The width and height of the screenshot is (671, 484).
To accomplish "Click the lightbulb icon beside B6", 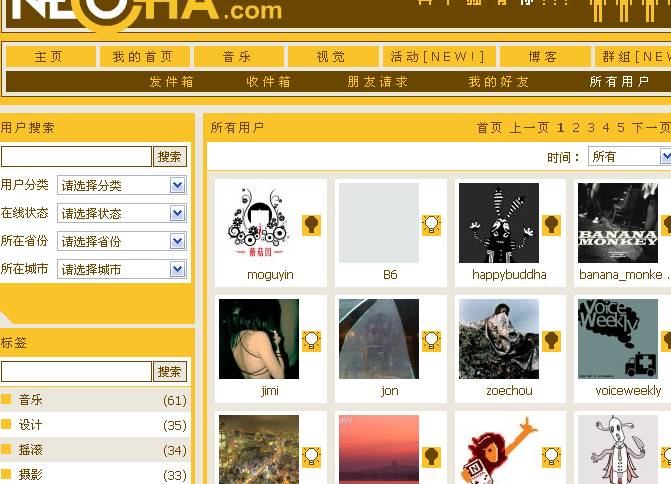I will point(431,225).
